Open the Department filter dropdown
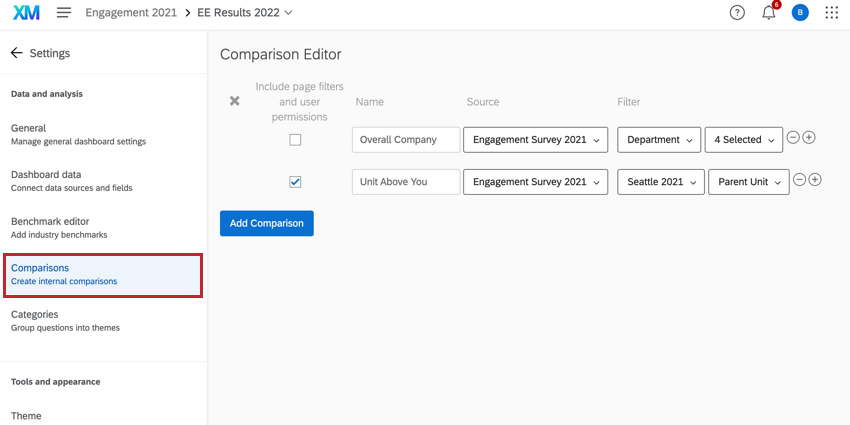Screen dimensions: 850x425 pyautogui.click(x=658, y=140)
